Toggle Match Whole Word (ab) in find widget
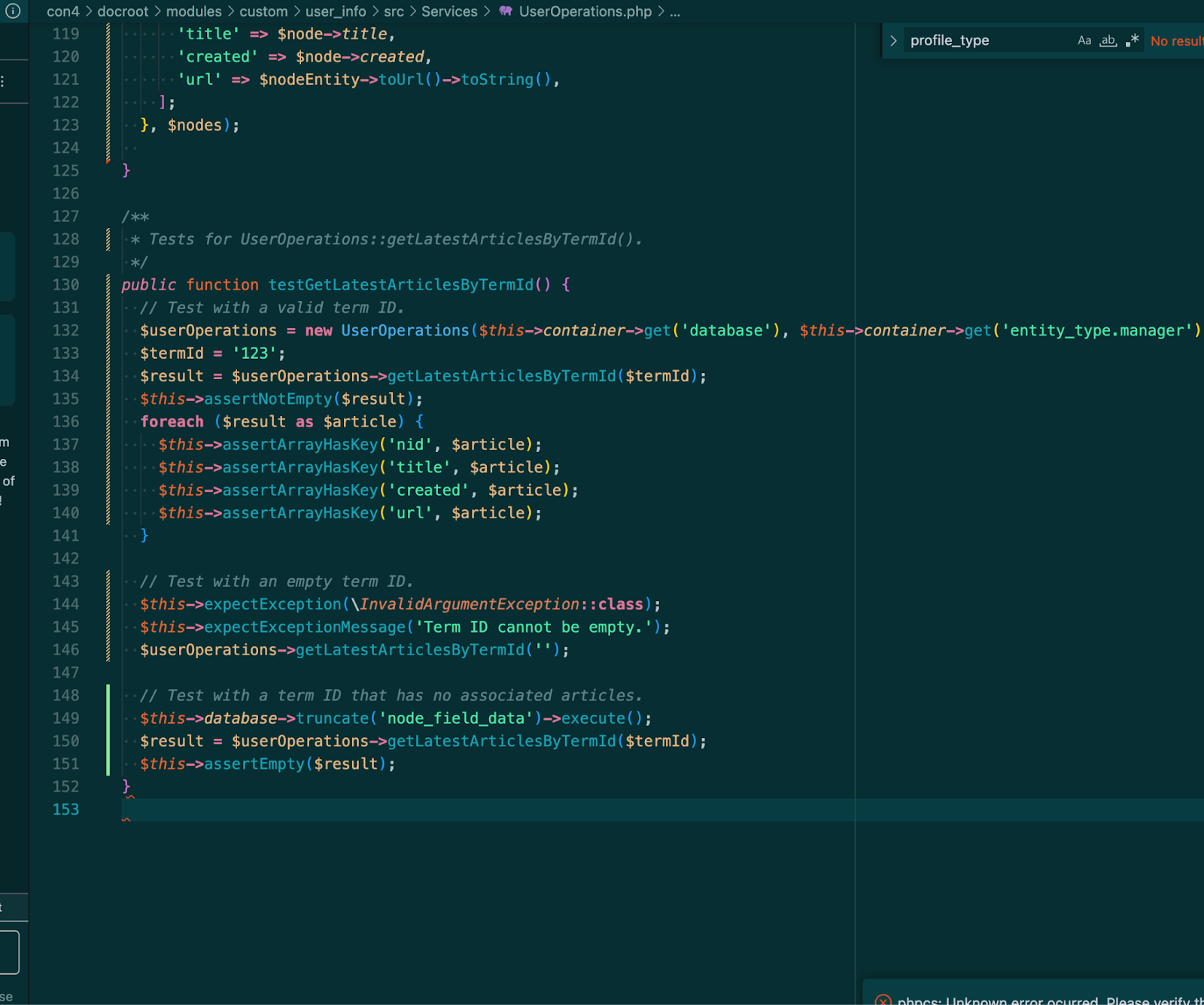Screen dimensions: 1204x1005 pyautogui.click(x=1108, y=41)
